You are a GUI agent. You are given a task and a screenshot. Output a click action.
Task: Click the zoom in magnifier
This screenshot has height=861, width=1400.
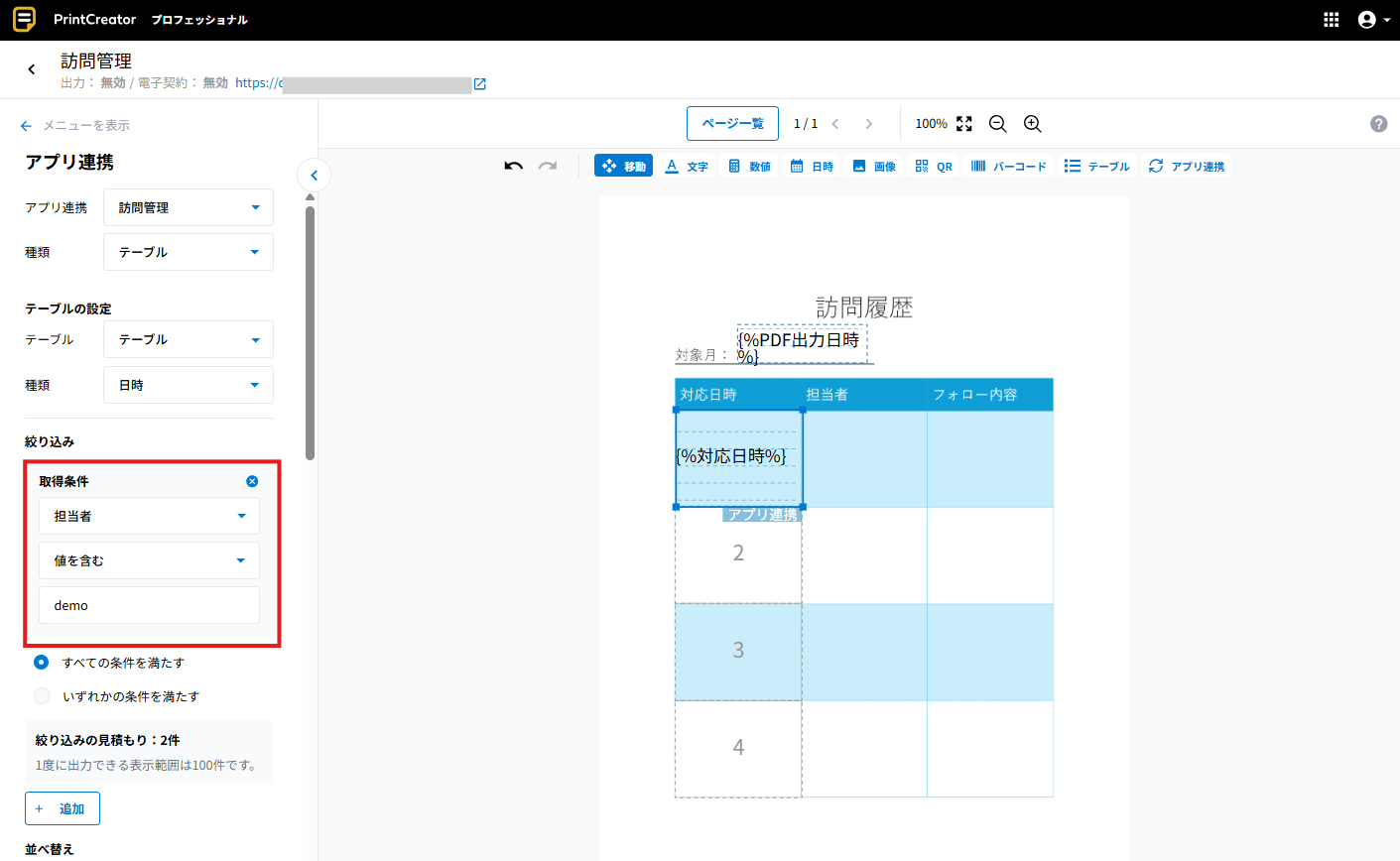tap(1032, 124)
